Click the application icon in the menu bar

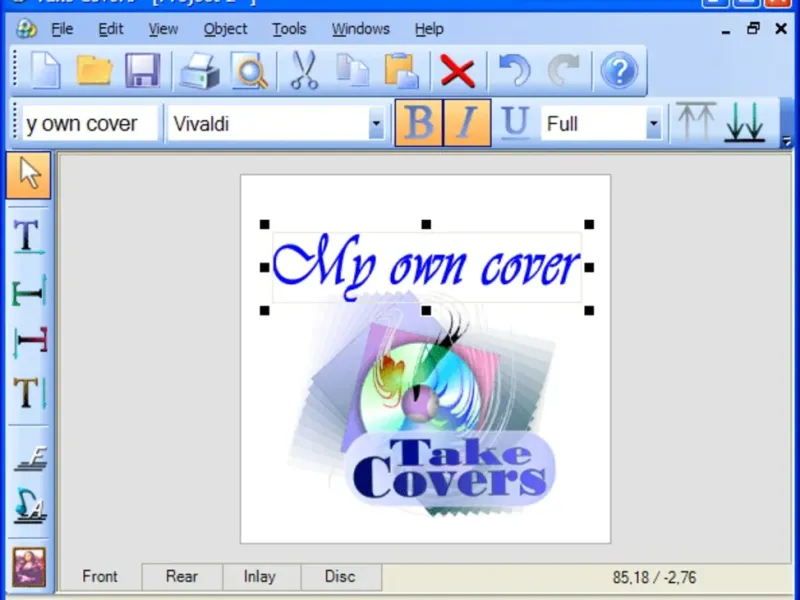click(x=26, y=29)
